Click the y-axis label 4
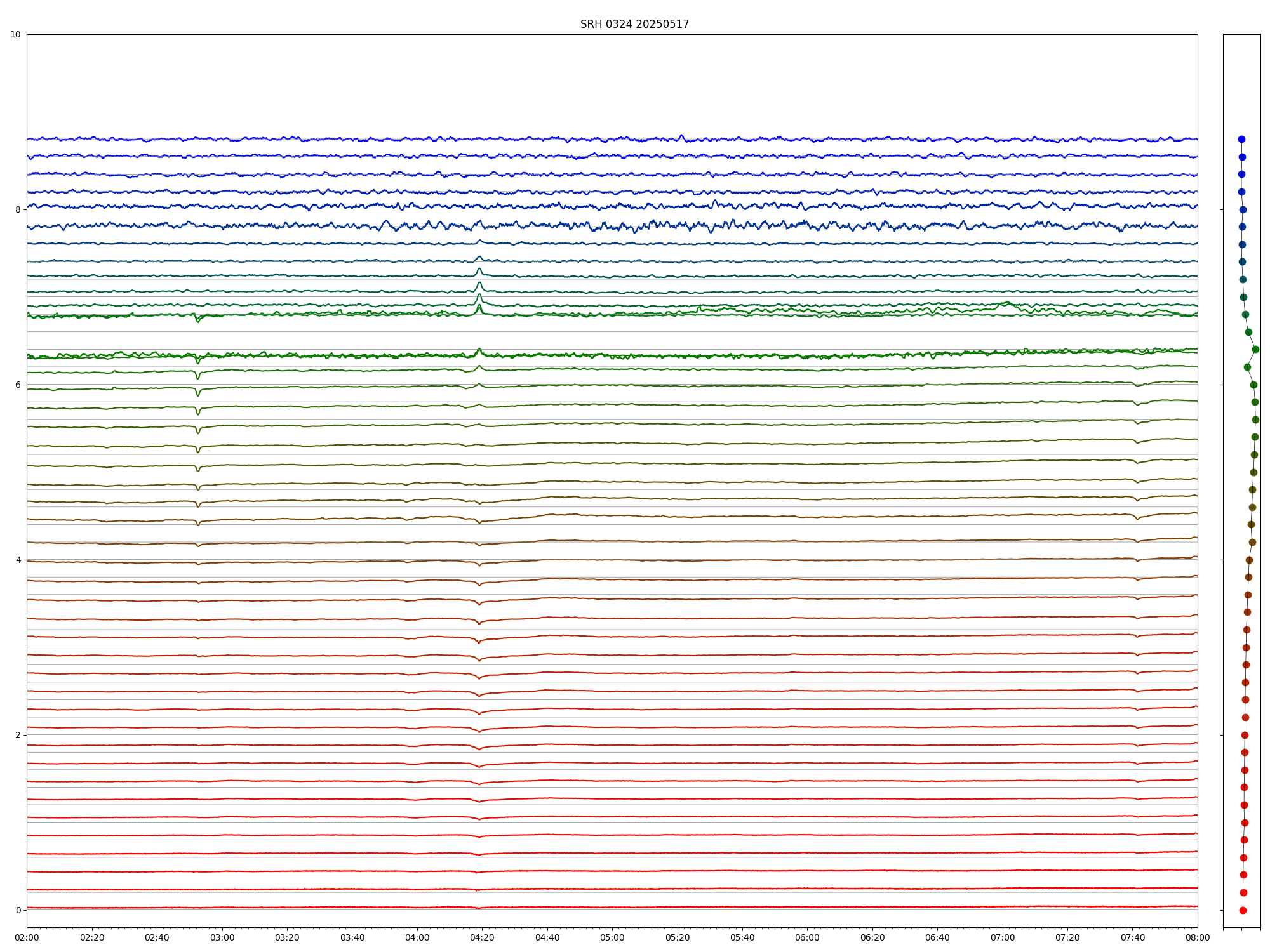The image size is (1270, 952). pos(18,560)
